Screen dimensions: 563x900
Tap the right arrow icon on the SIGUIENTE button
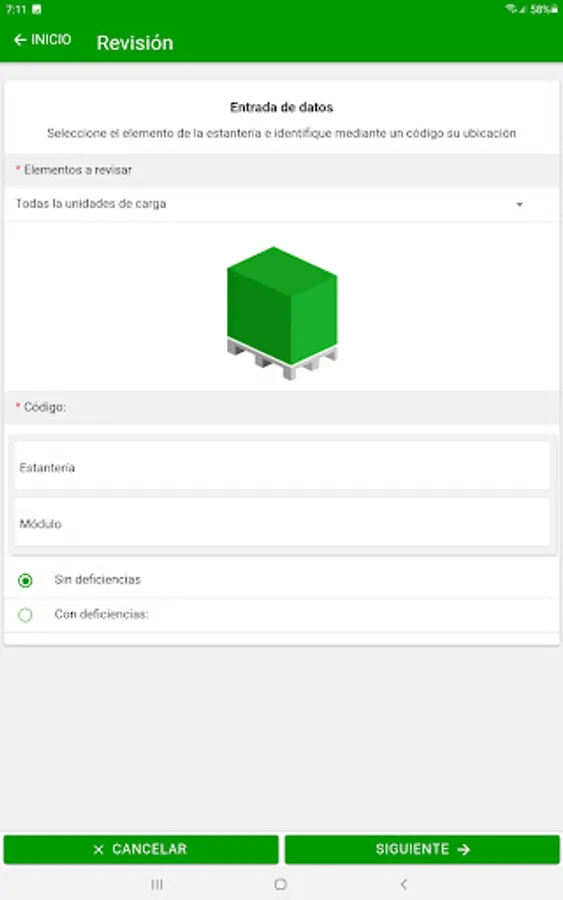point(464,849)
